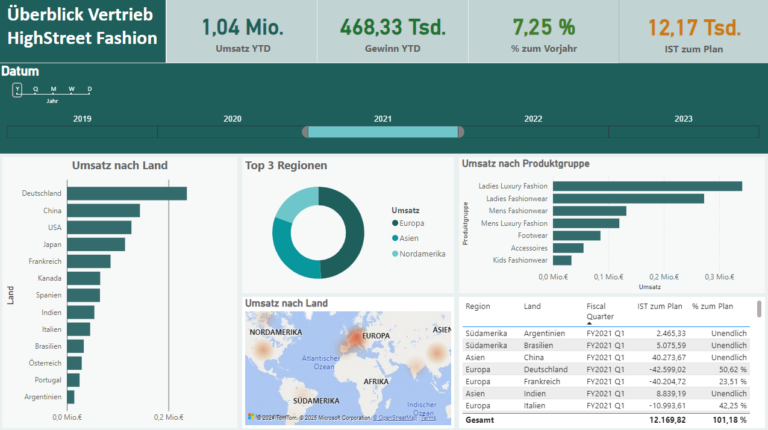Select the W (week) granularity on timeline slicer
This screenshot has width=768, height=430.
(x=72, y=89)
